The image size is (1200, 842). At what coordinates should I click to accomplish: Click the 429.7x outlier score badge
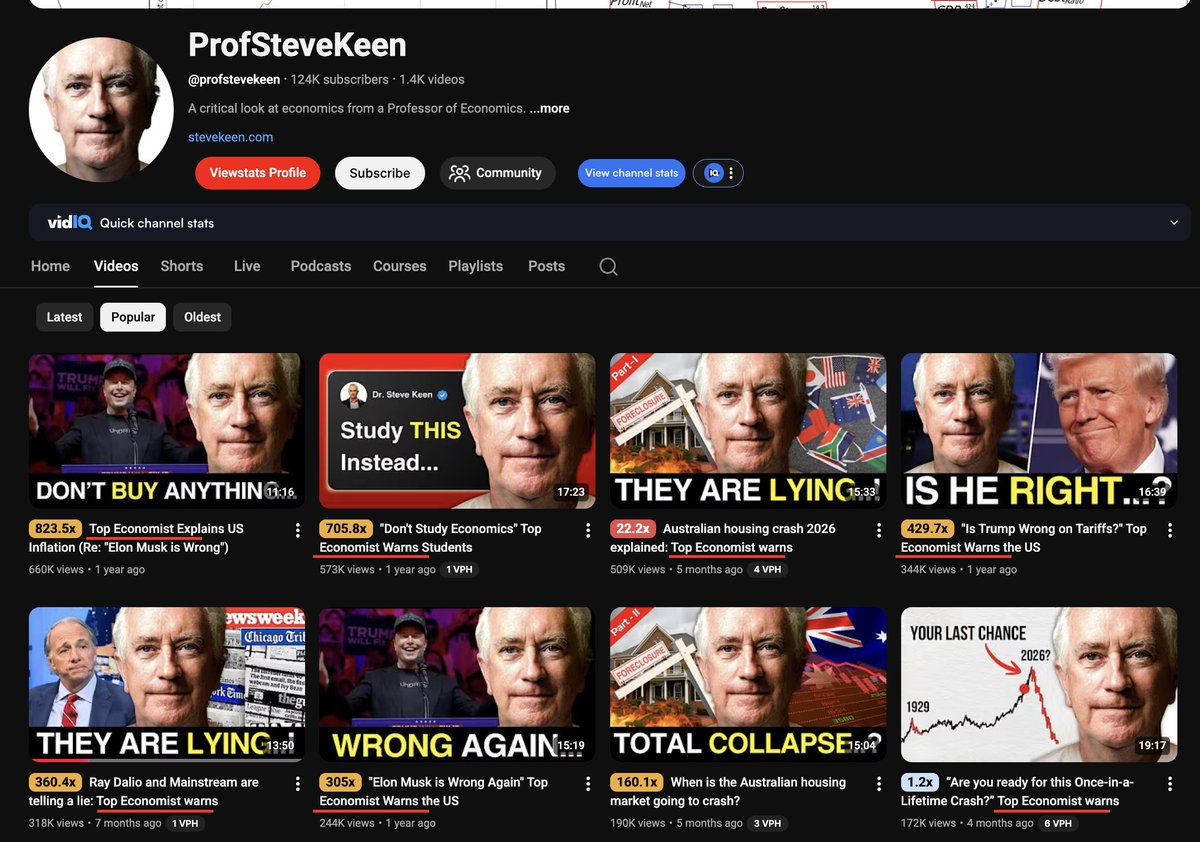[x=927, y=529]
